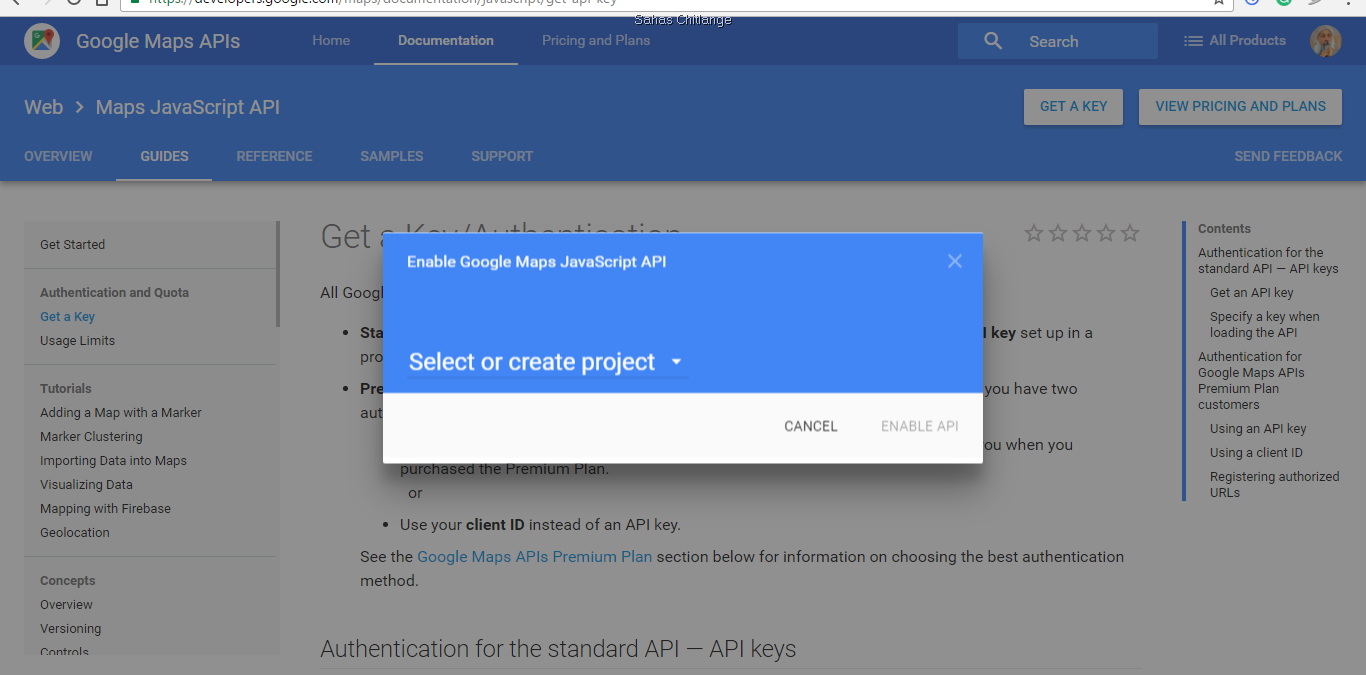Viewport: 1366px width, 675px height.
Task: Focus the Search input field
Action: tap(1058, 41)
